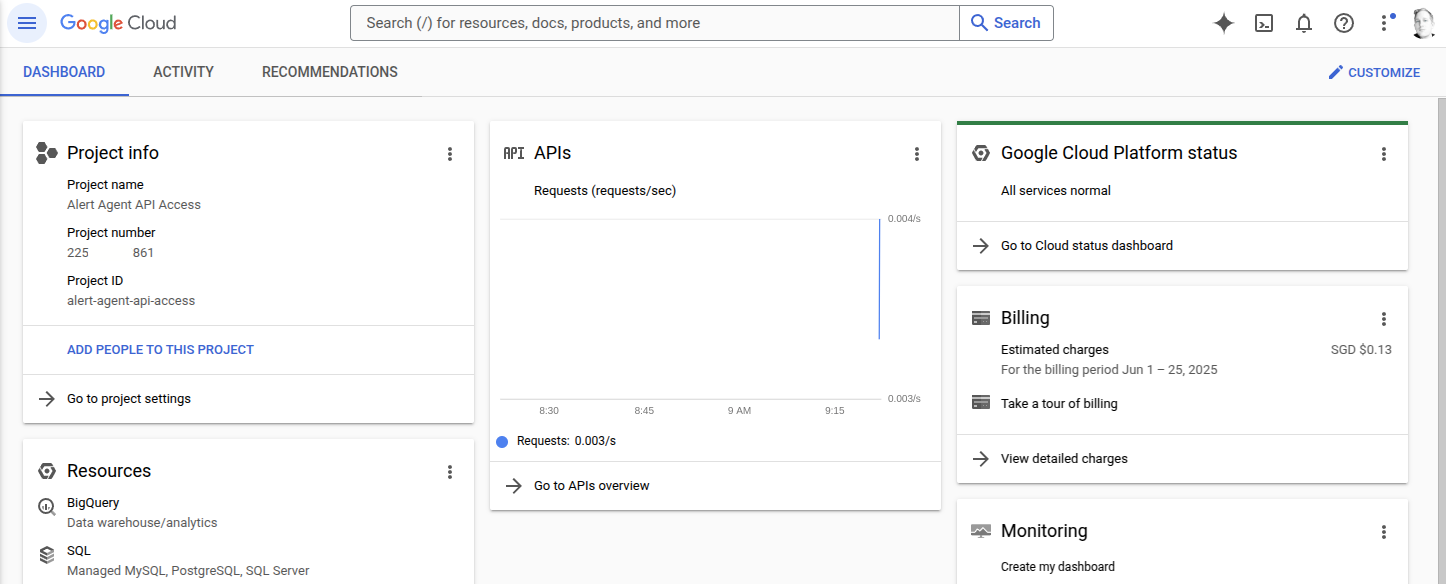Click the Alert Agent API Access project name

[x=134, y=205]
